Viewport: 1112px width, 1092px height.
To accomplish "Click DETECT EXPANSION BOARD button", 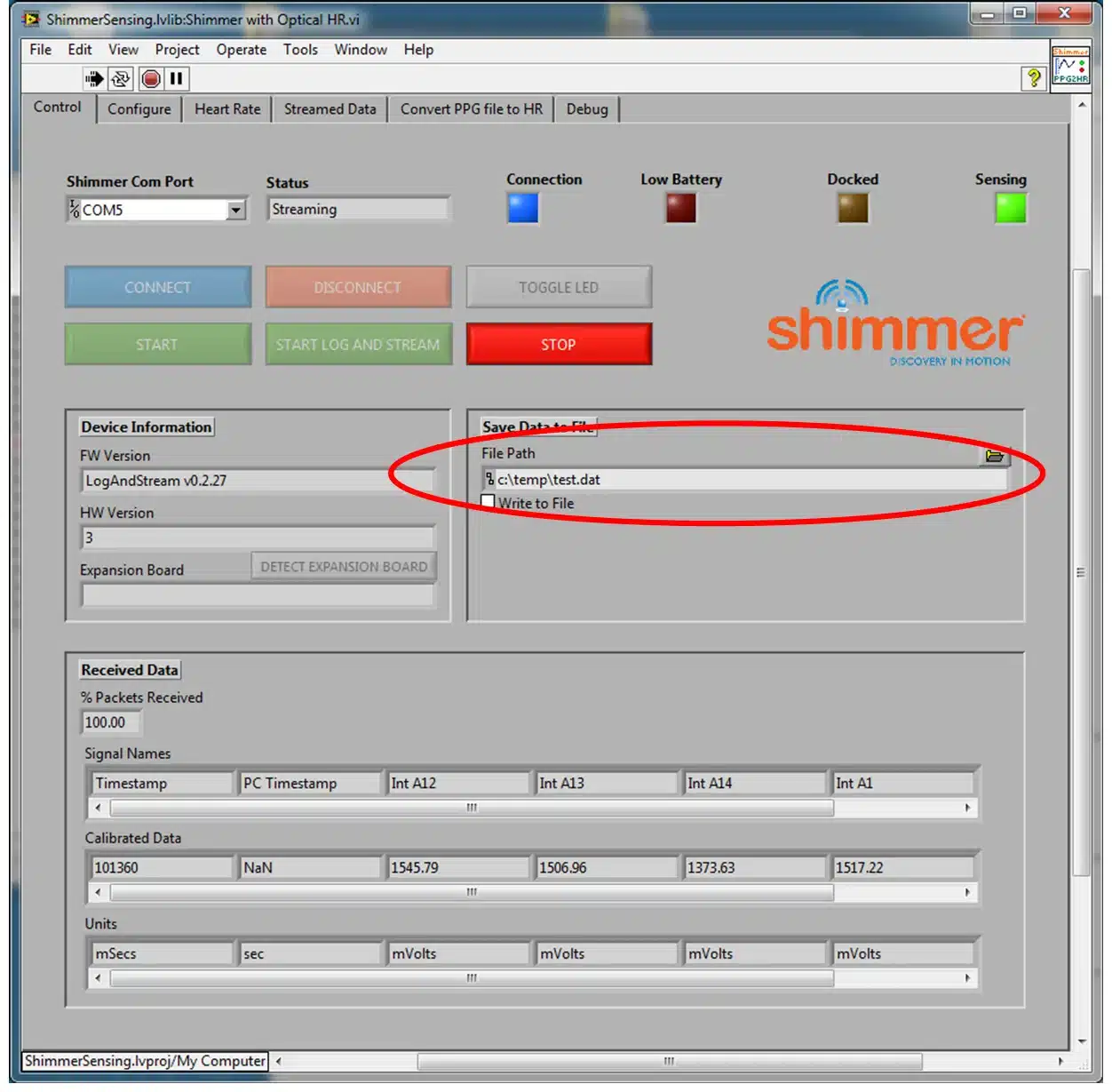I will (344, 567).
